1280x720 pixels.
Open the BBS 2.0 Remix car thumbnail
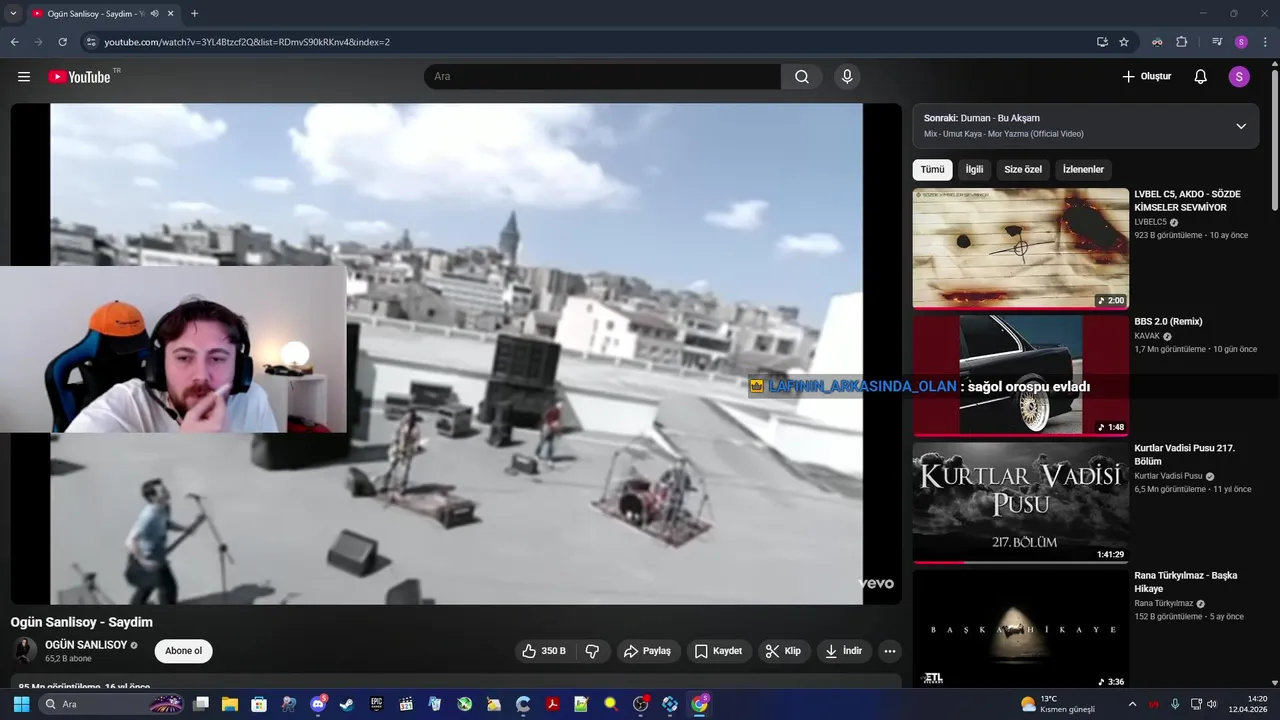[x=1020, y=376]
